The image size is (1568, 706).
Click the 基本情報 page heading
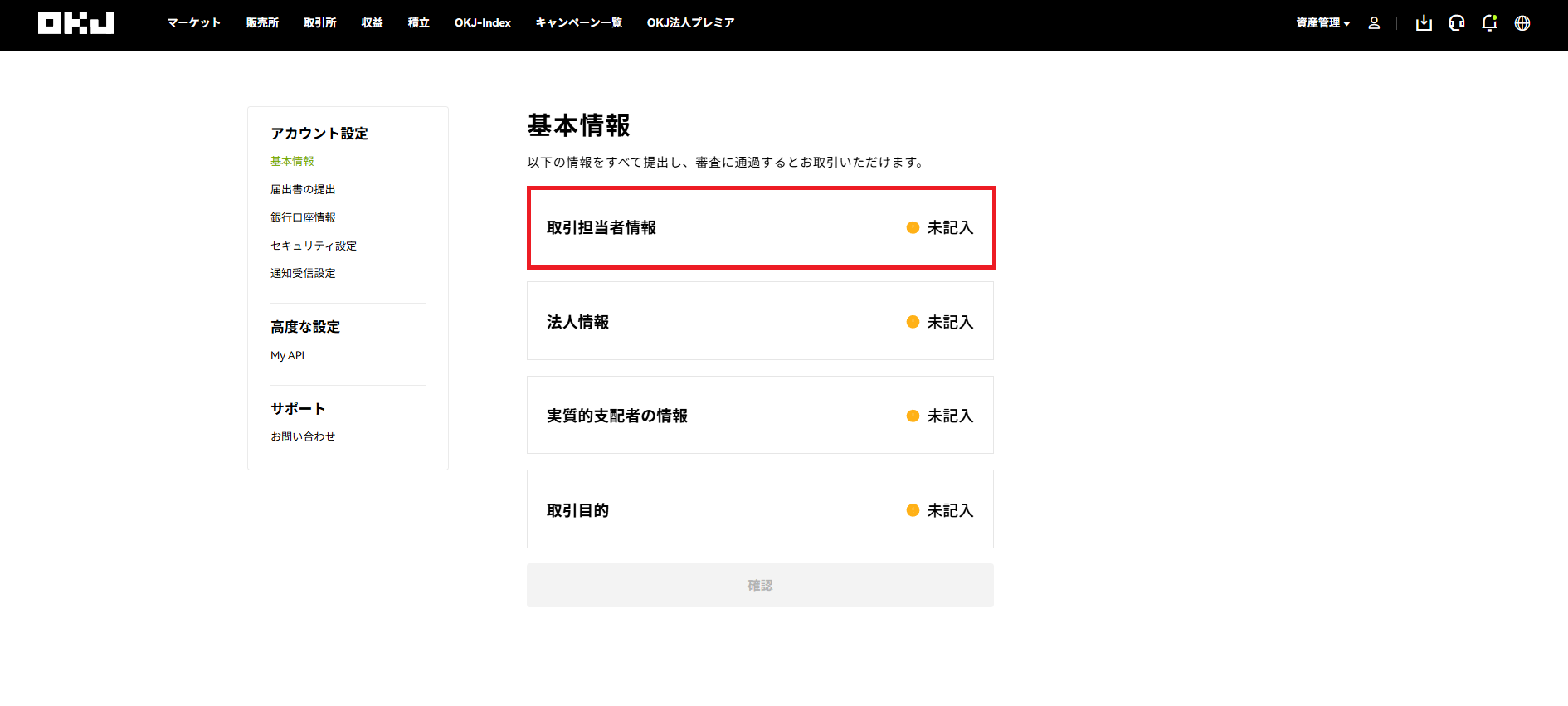(x=579, y=125)
